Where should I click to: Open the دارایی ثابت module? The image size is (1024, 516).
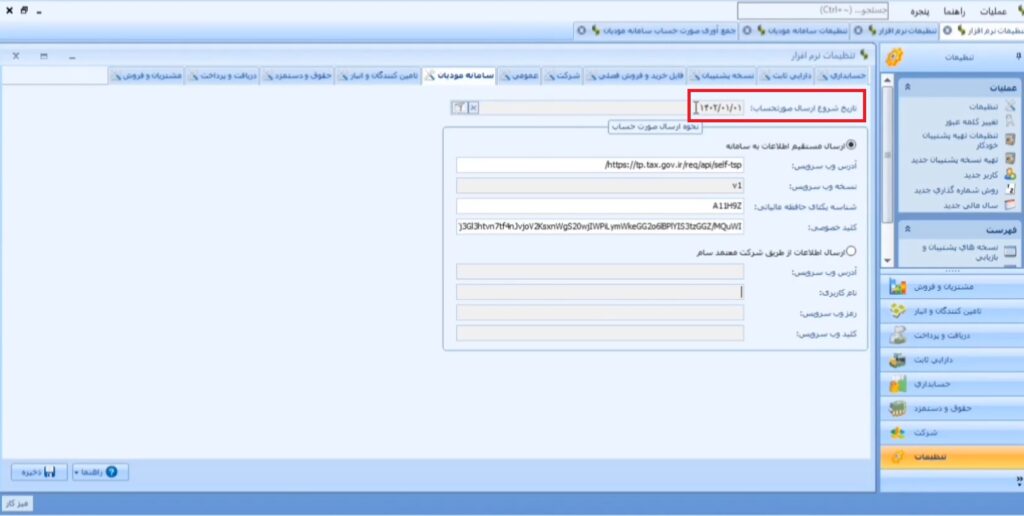pos(952,360)
